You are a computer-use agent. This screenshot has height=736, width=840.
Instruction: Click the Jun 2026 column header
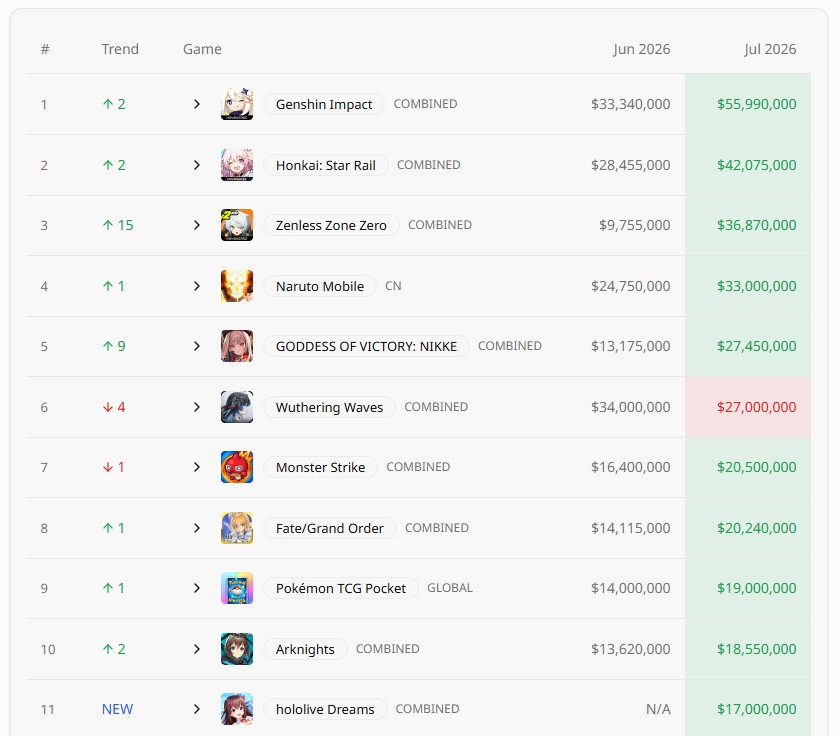(642, 49)
